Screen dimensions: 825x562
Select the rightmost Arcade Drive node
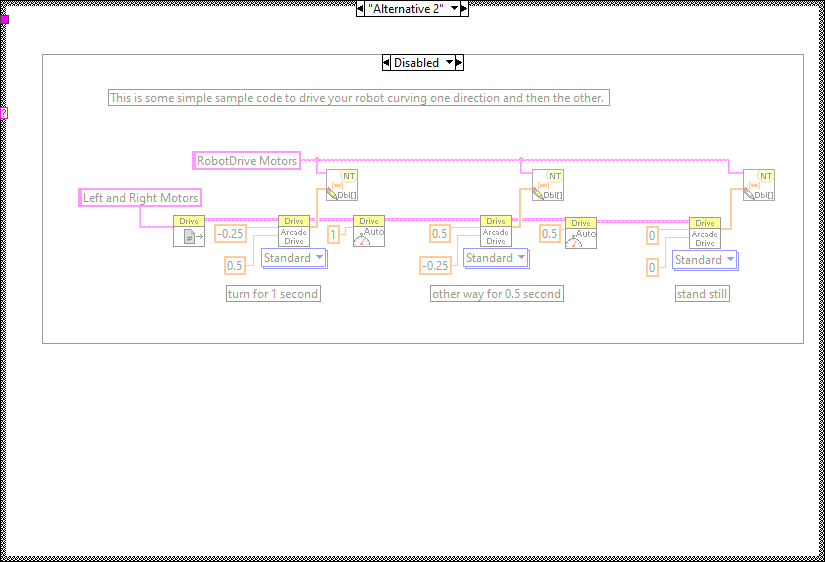[x=705, y=233]
